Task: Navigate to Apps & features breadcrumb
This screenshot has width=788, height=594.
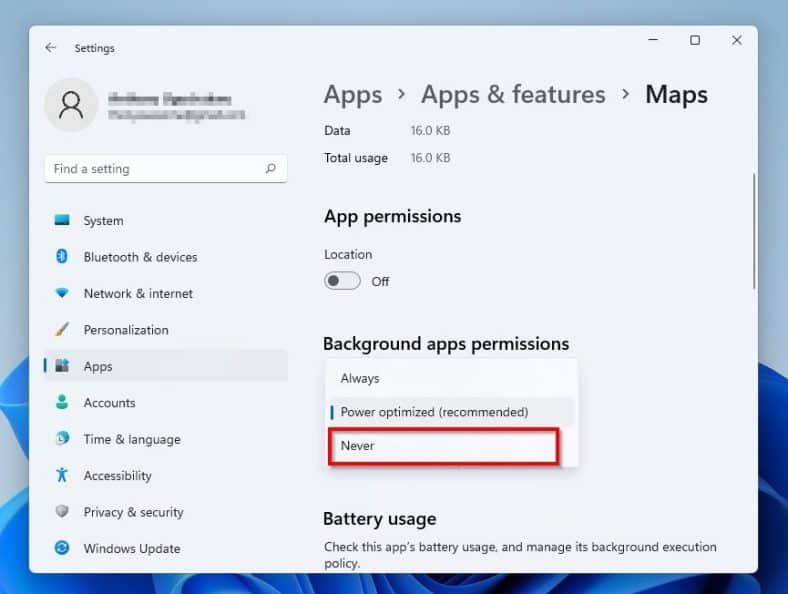Action: (513, 94)
